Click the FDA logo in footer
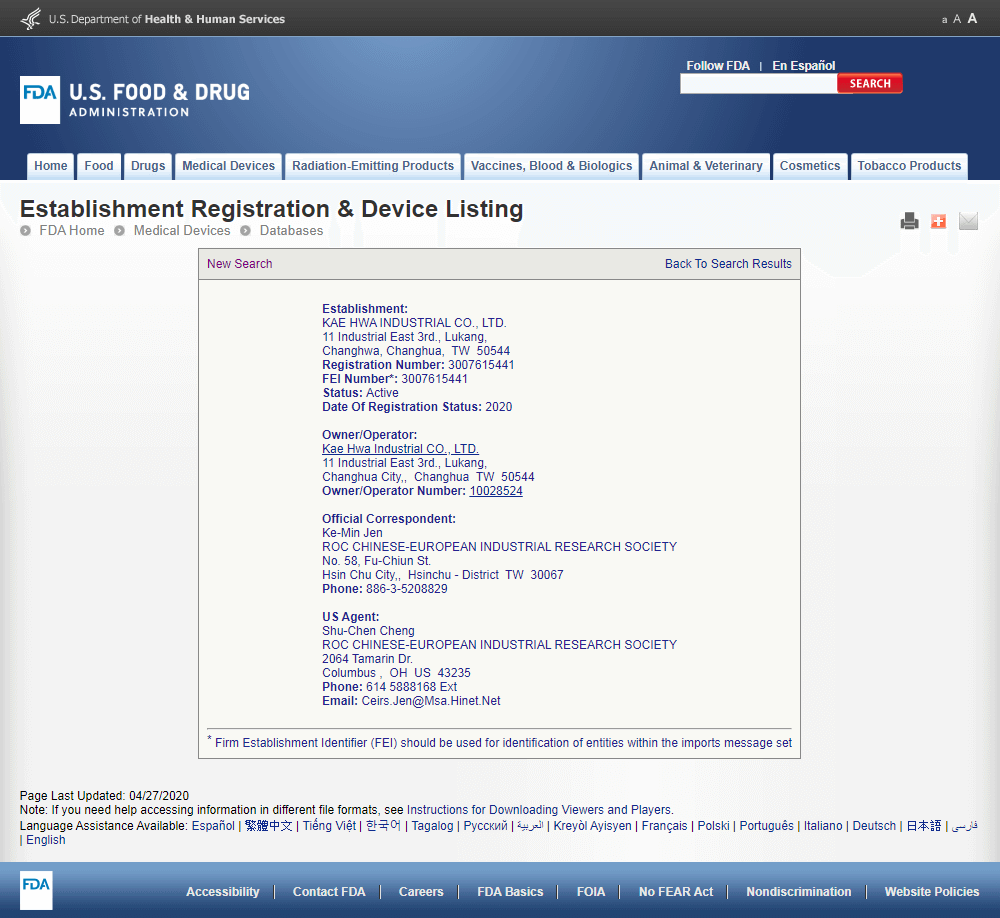The image size is (1000, 918). (36, 890)
